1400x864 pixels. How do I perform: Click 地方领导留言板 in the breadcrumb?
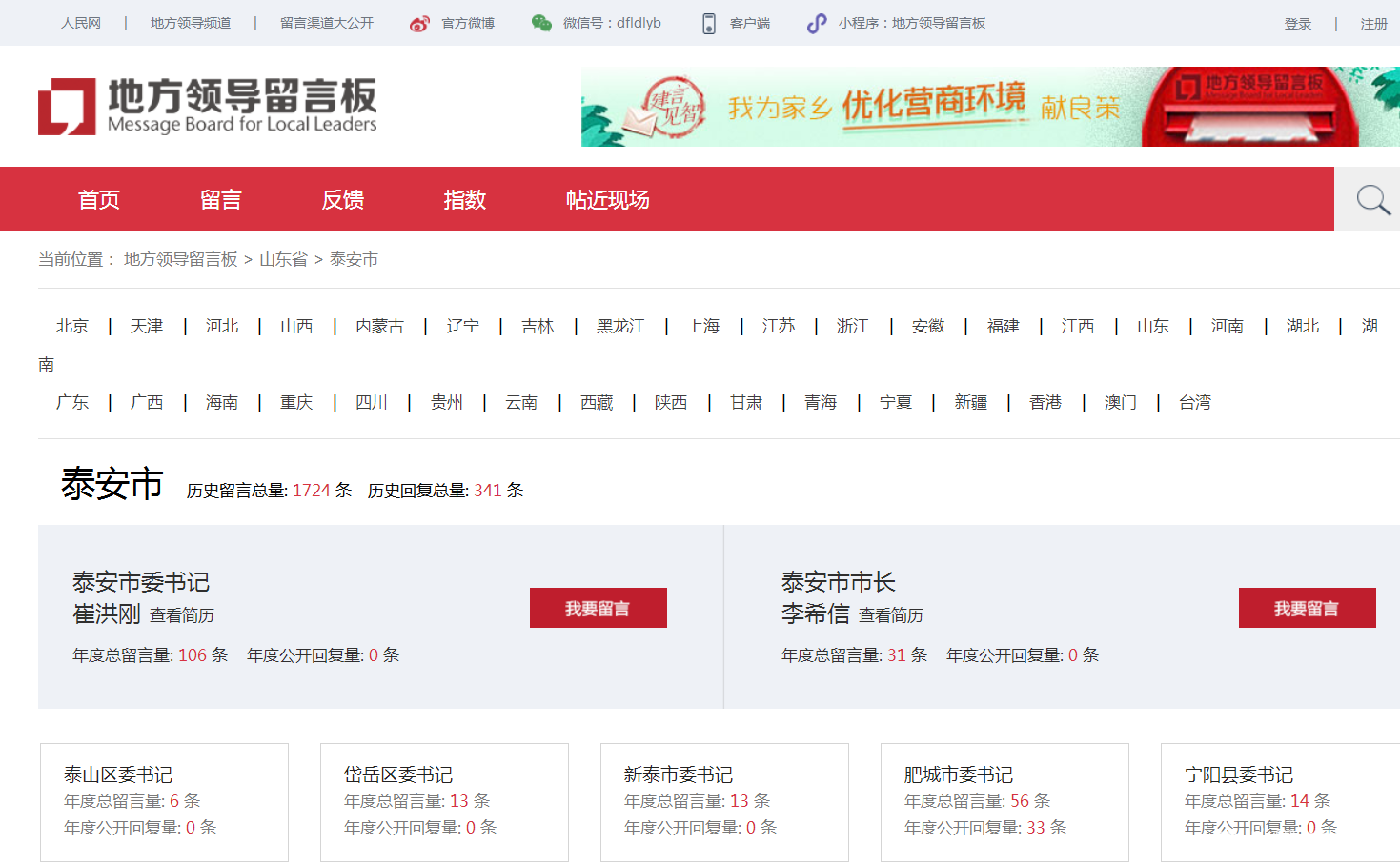click(181, 259)
